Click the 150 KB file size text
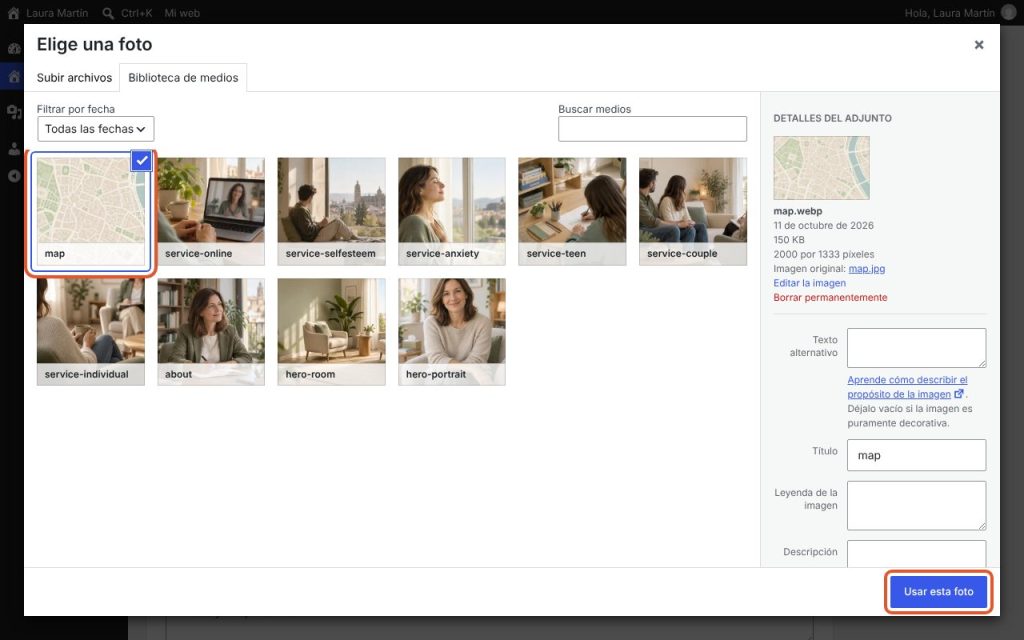This screenshot has height=640, width=1024. (789, 240)
